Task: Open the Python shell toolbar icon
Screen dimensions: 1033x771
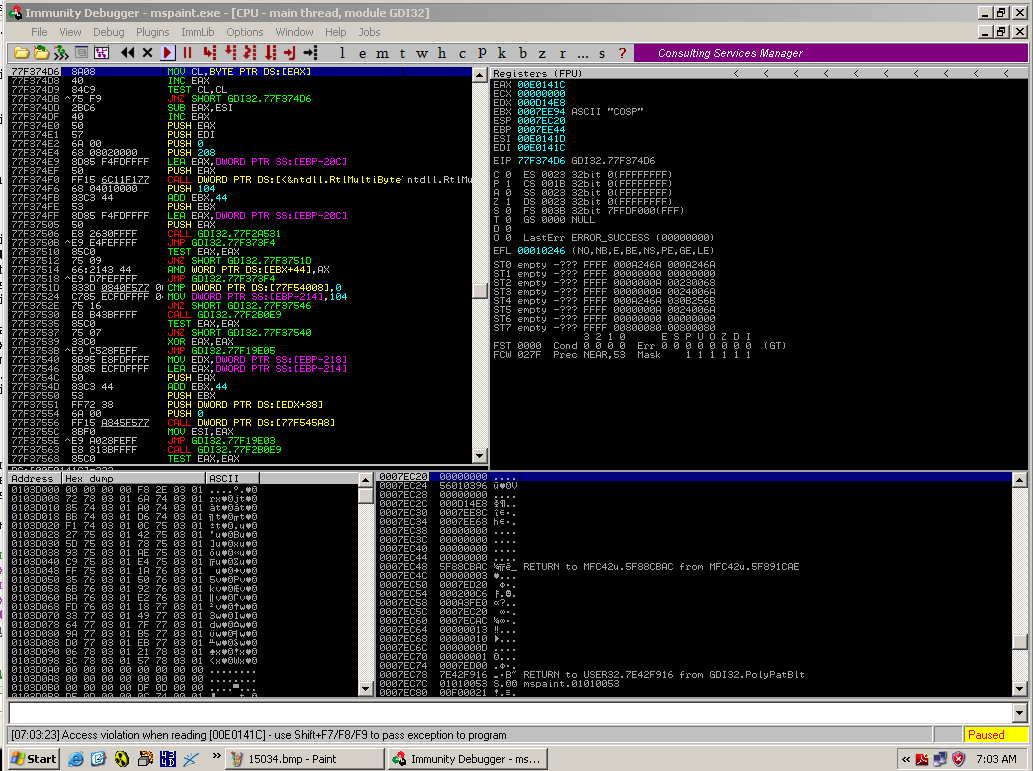Action: coord(61,53)
